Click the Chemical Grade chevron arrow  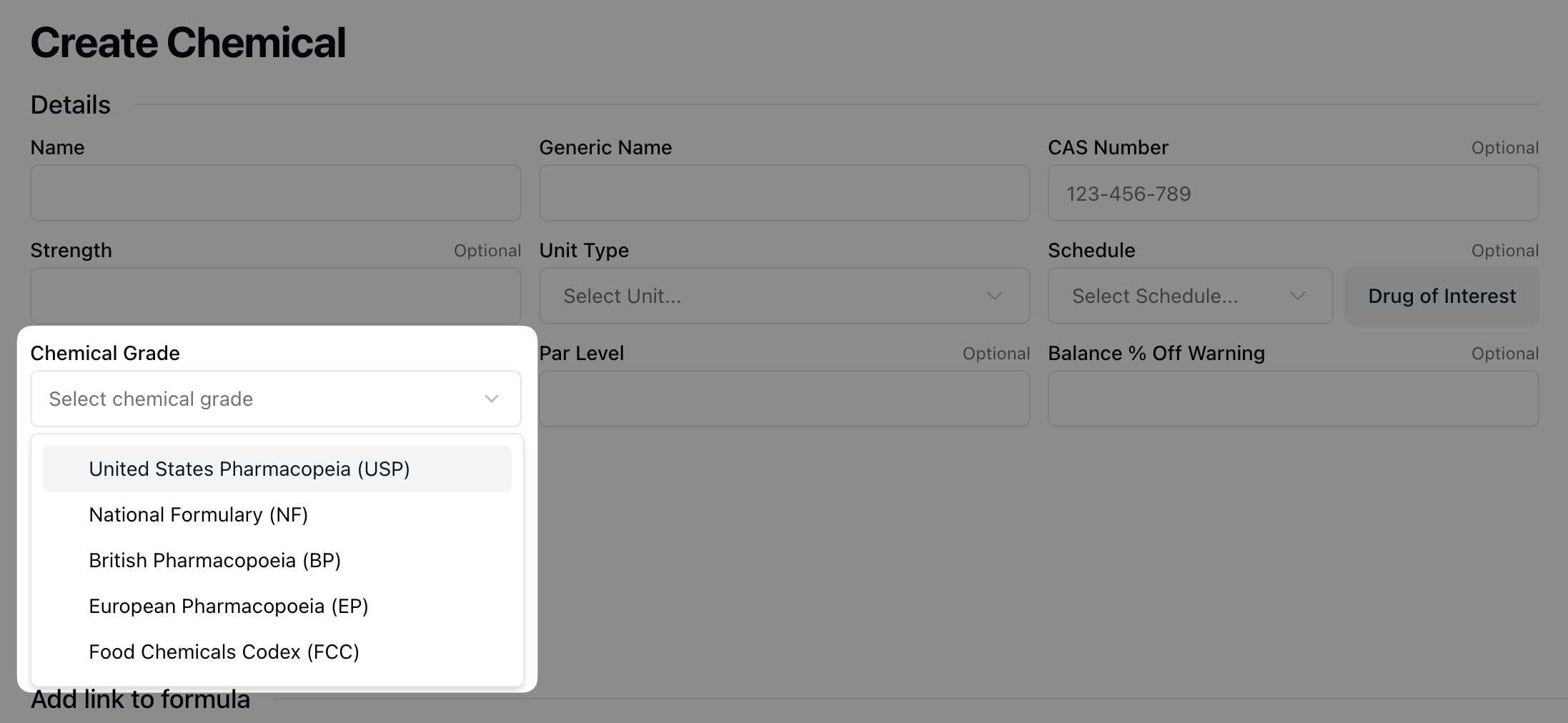click(492, 399)
